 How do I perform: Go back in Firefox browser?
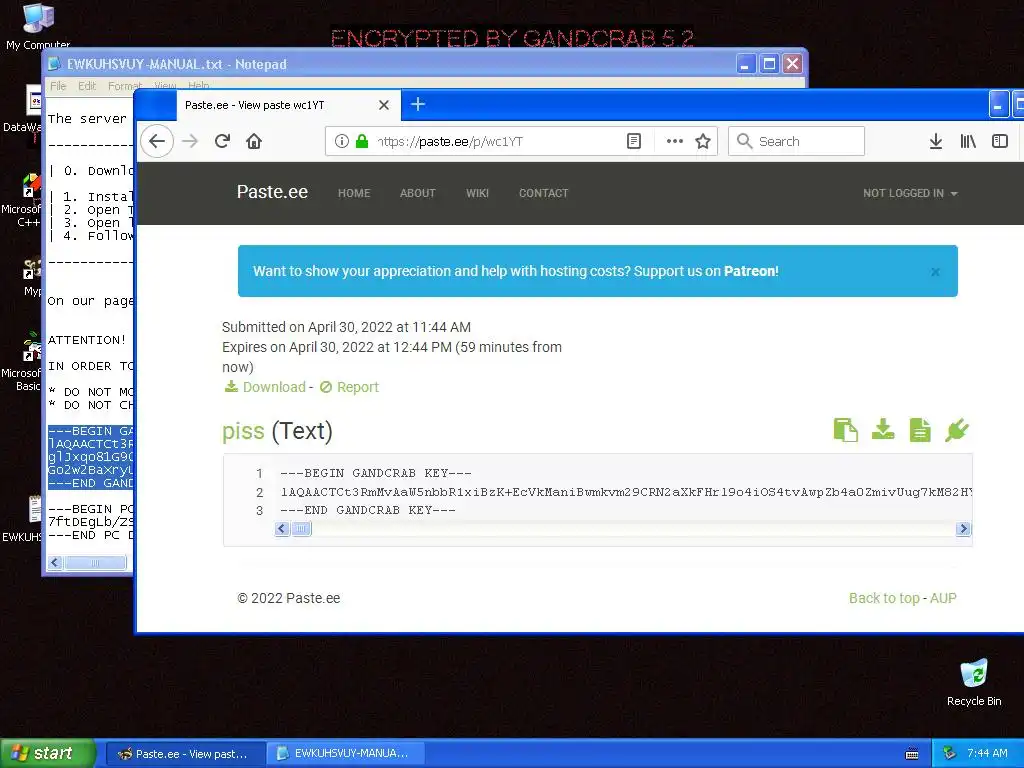pyautogui.click(x=157, y=141)
